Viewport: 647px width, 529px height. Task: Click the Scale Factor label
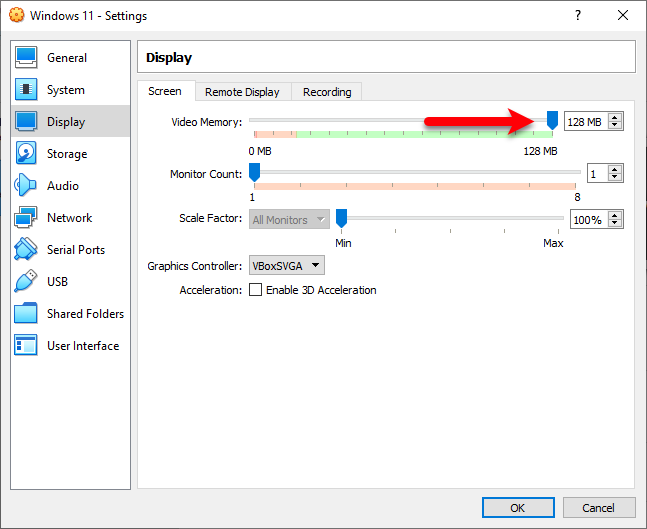(x=210, y=218)
